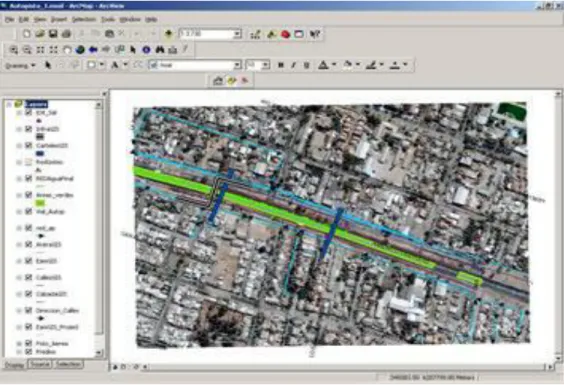Toggle visibility of Areas_verdes layer
This screenshot has width=564, height=385.
[29, 195]
